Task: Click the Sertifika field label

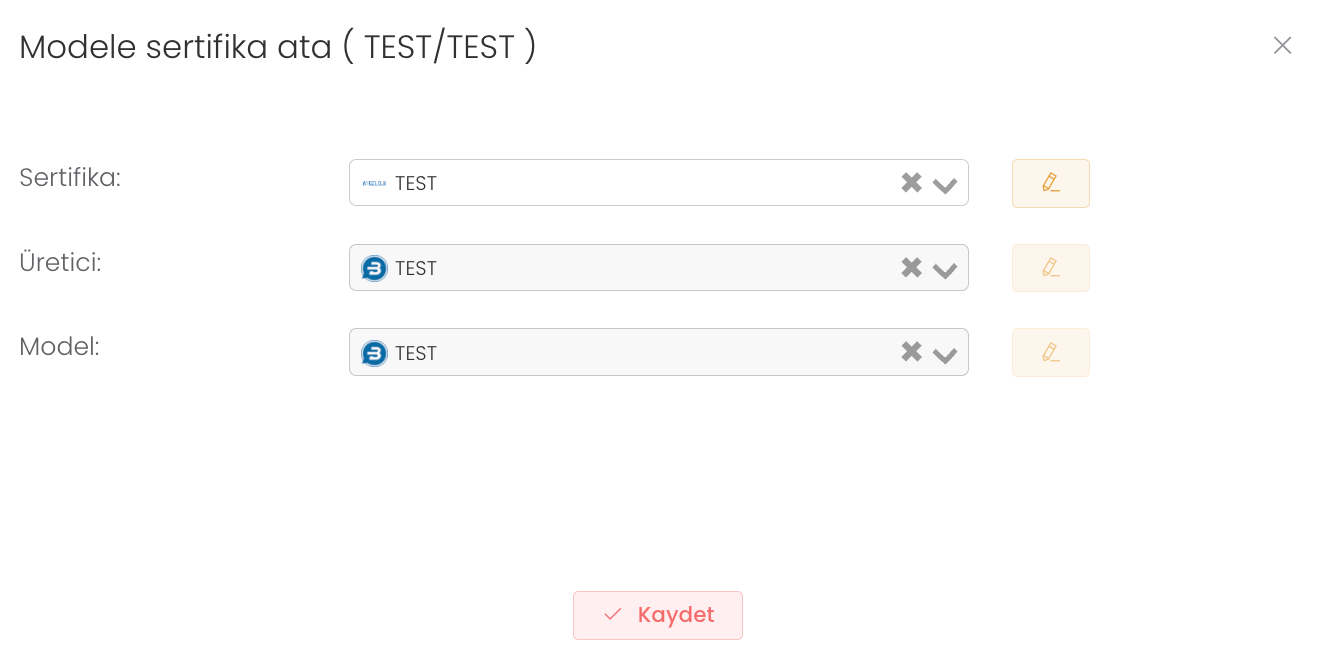Action: [x=70, y=178]
